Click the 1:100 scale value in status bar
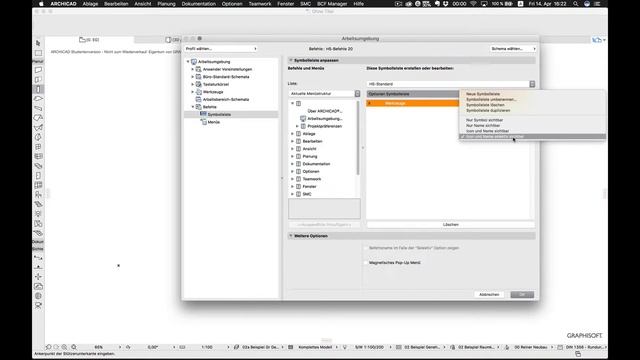Image resolution: width=640 pixels, height=360 pixels. 207,347
